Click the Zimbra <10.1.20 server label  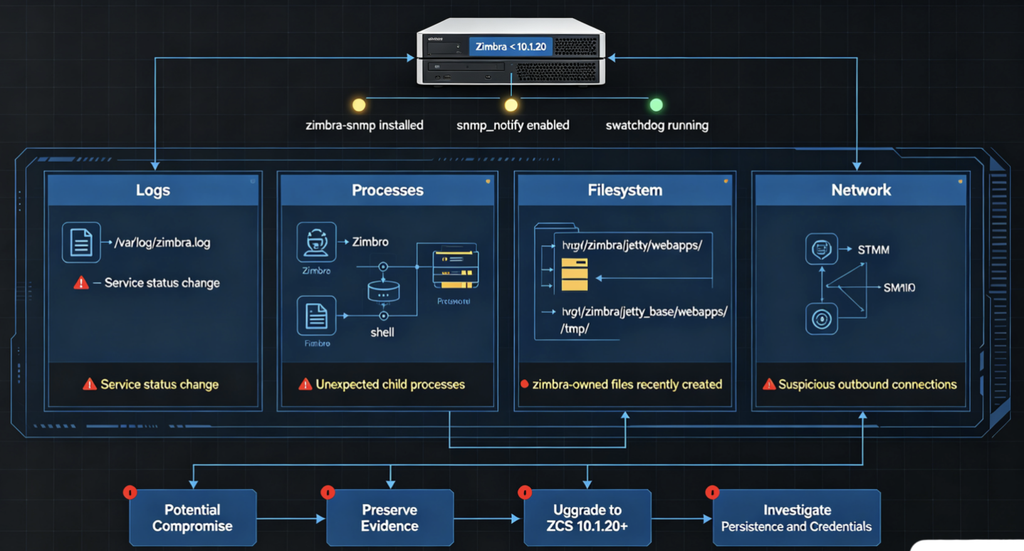click(x=511, y=46)
